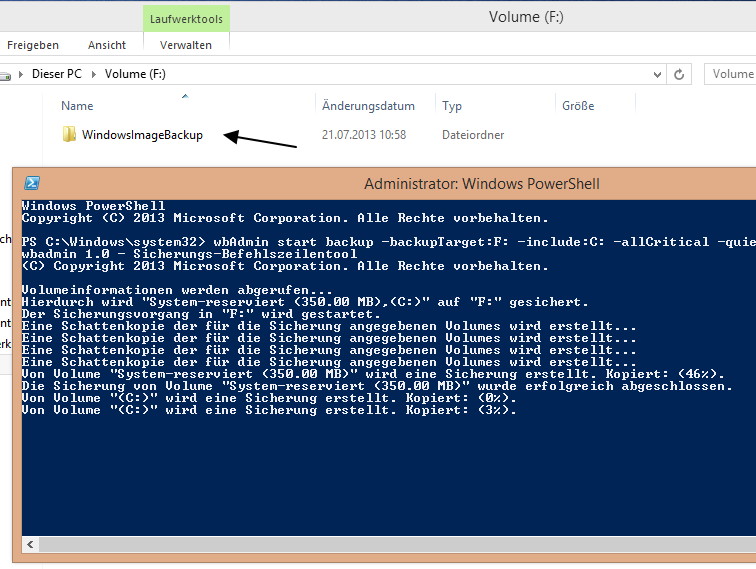Click the PowerShell horizontal scrollbar track
Viewport: 756px width, 569px height.
coord(397,544)
